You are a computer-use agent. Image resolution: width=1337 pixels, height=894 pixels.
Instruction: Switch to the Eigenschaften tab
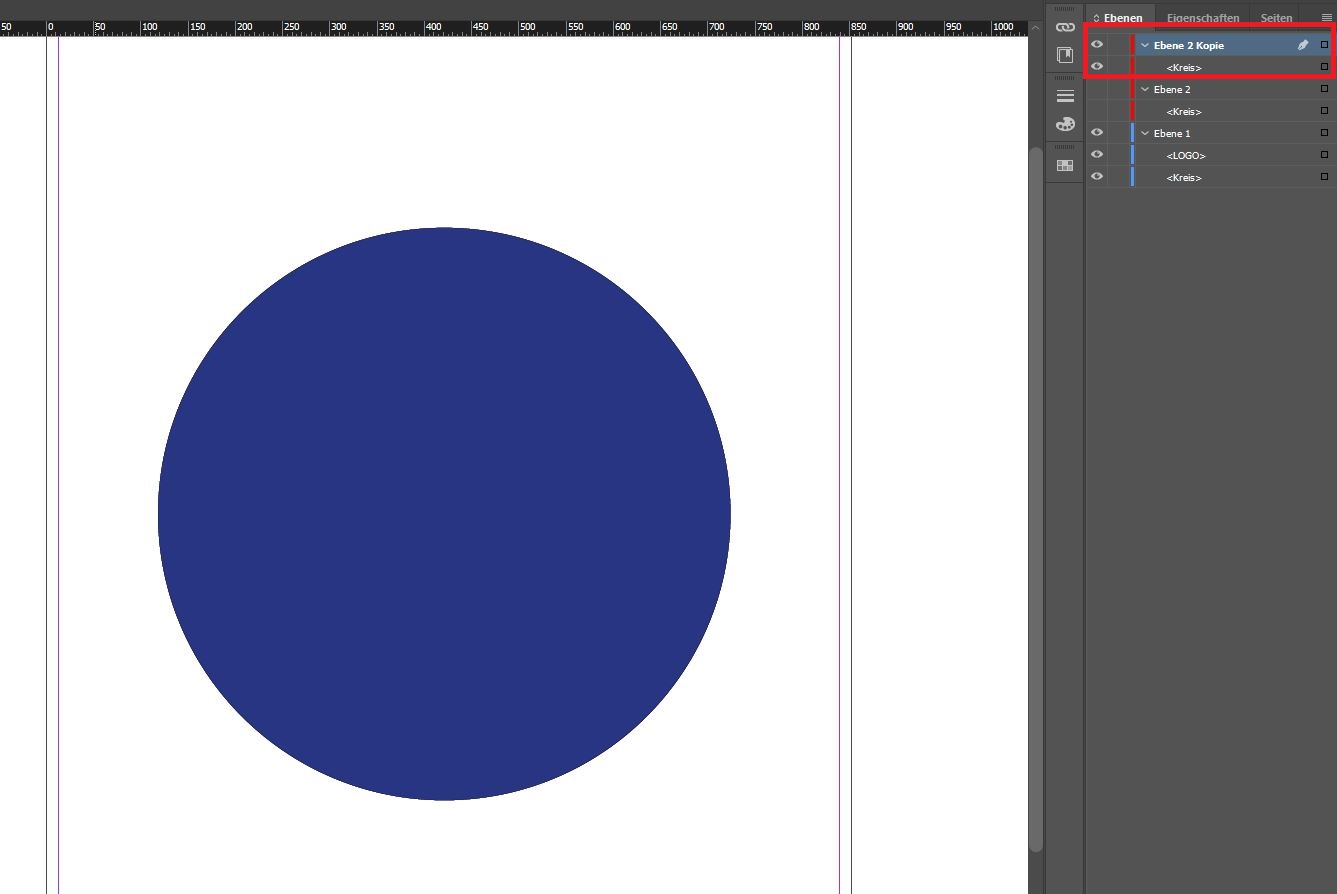[x=1202, y=18]
